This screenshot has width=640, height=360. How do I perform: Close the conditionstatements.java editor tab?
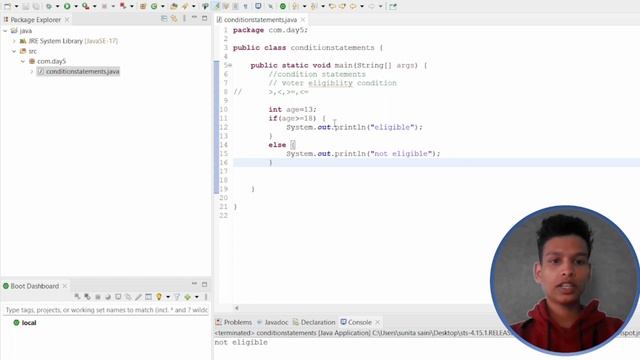pos(303,20)
